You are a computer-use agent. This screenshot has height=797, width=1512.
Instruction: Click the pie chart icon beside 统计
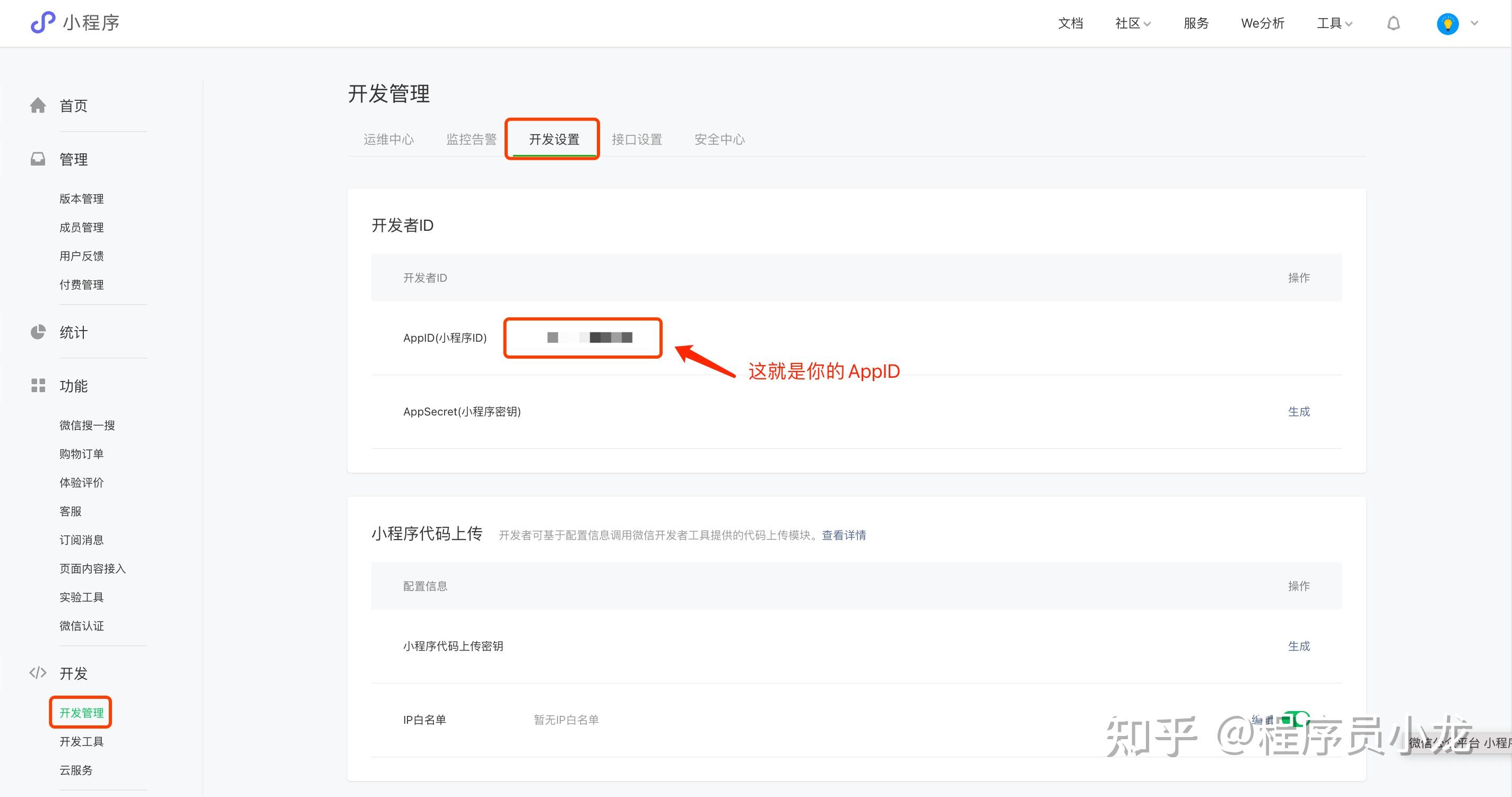click(x=38, y=332)
